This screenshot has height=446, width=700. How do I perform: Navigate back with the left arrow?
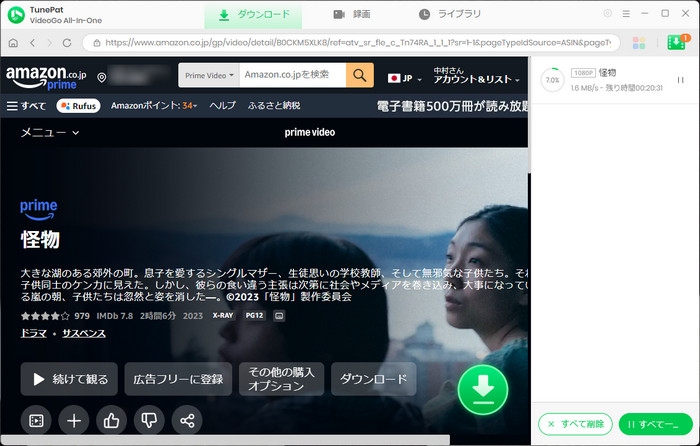pyautogui.click(x=33, y=43)
